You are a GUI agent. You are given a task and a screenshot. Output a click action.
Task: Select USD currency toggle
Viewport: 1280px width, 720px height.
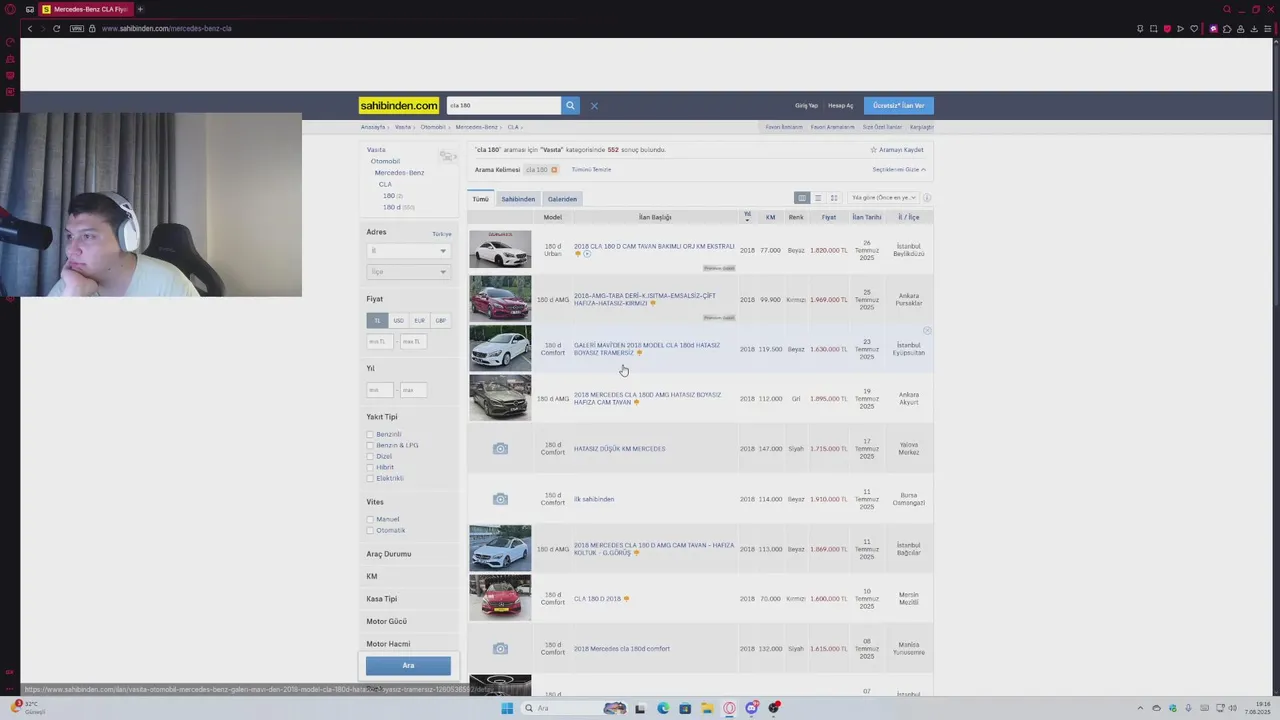(398, 321)
